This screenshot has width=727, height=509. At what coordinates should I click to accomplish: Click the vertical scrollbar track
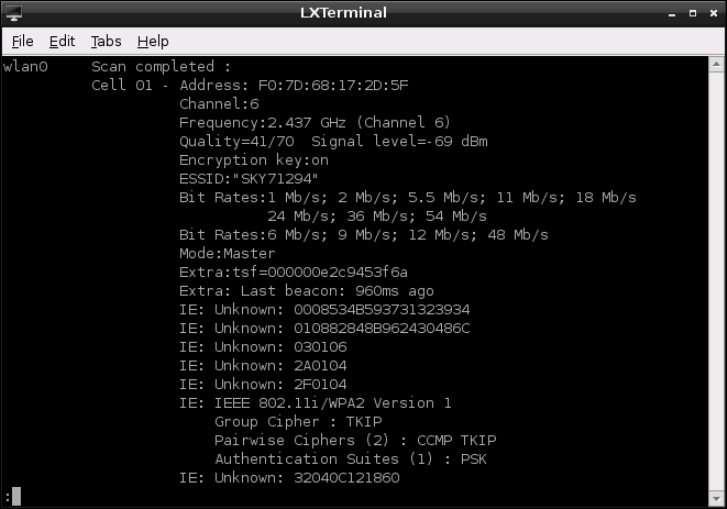[x=716, y=280]
